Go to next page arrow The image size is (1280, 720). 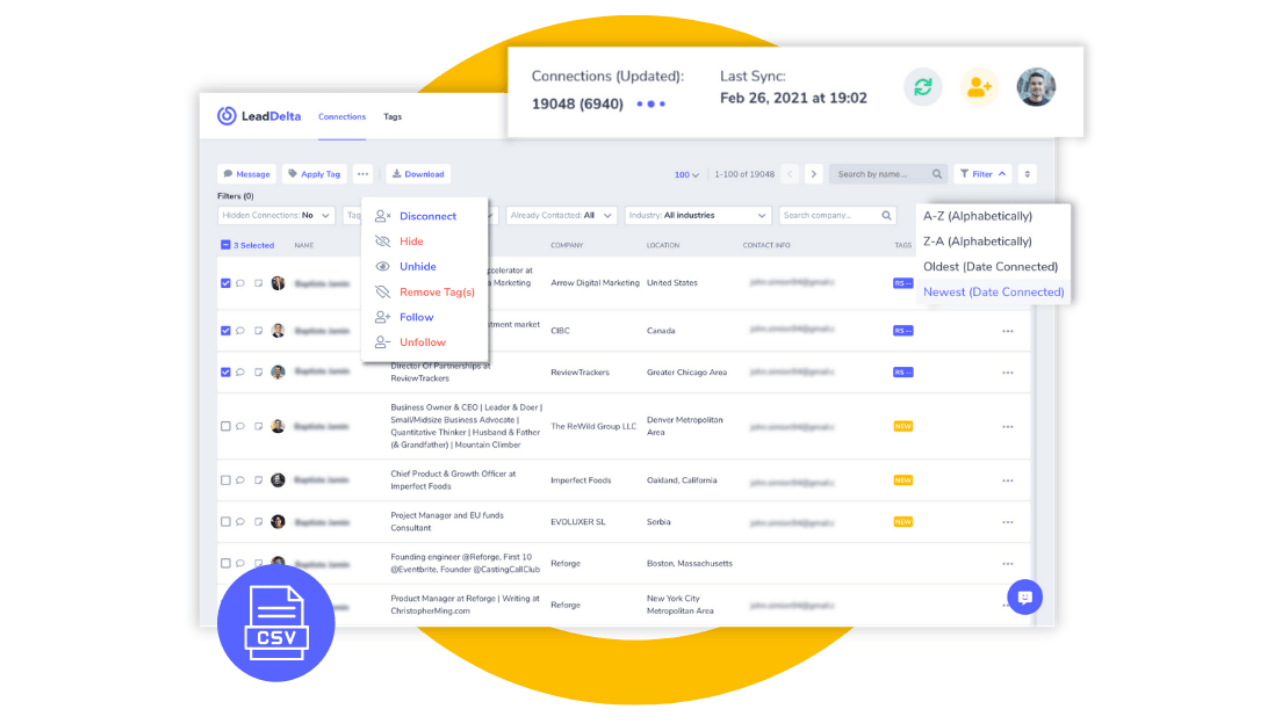814,174
